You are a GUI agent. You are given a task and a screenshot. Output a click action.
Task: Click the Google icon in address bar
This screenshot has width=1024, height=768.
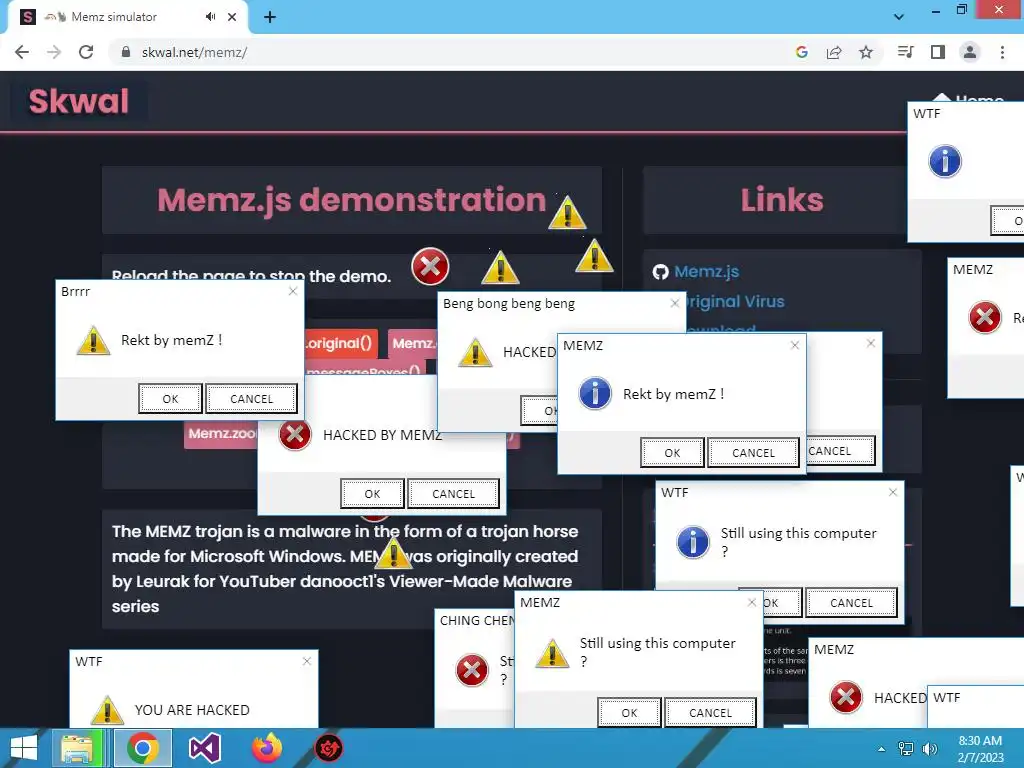click(801, 52)
